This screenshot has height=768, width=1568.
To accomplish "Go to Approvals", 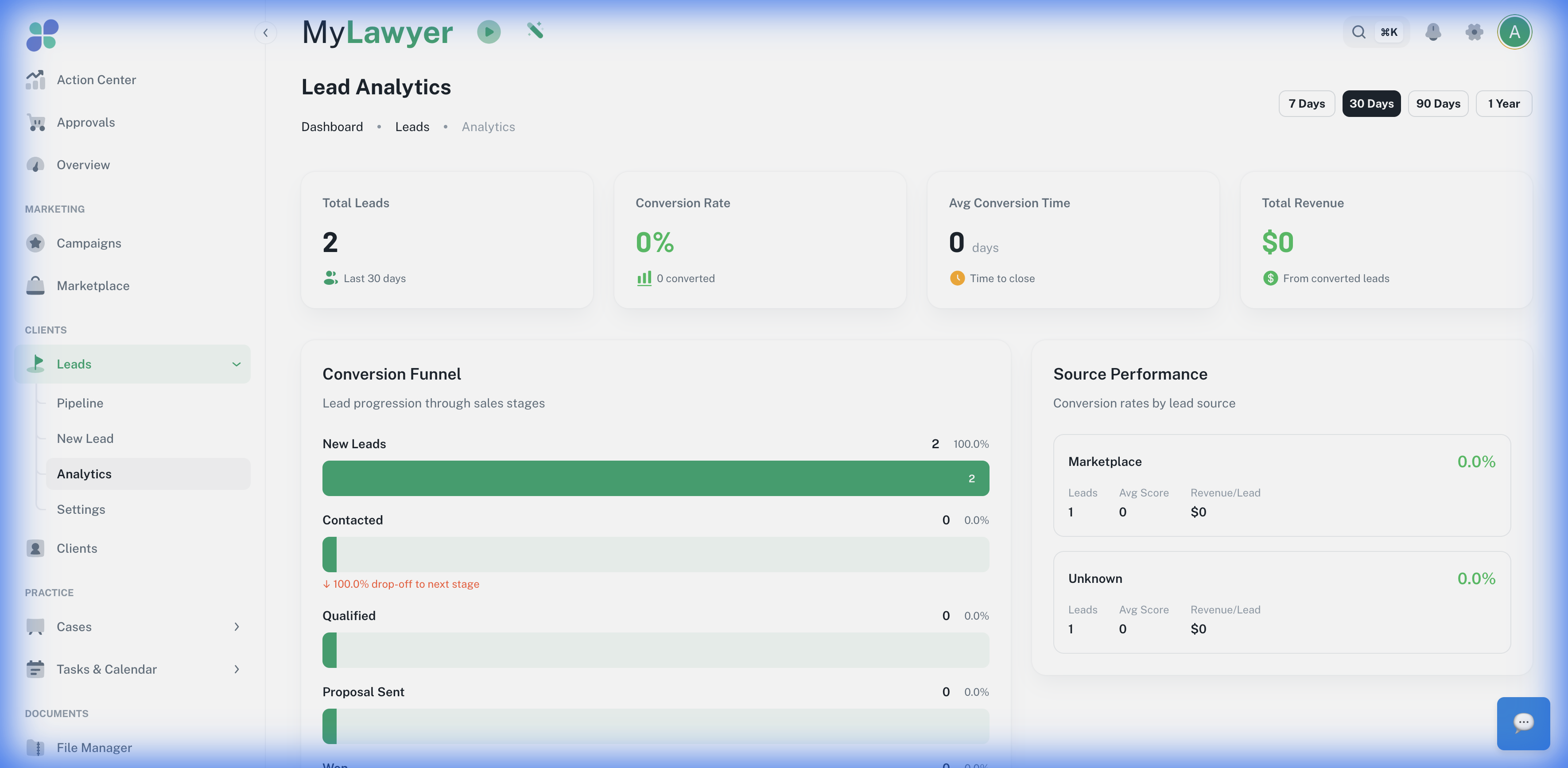I will pos(132,122).
